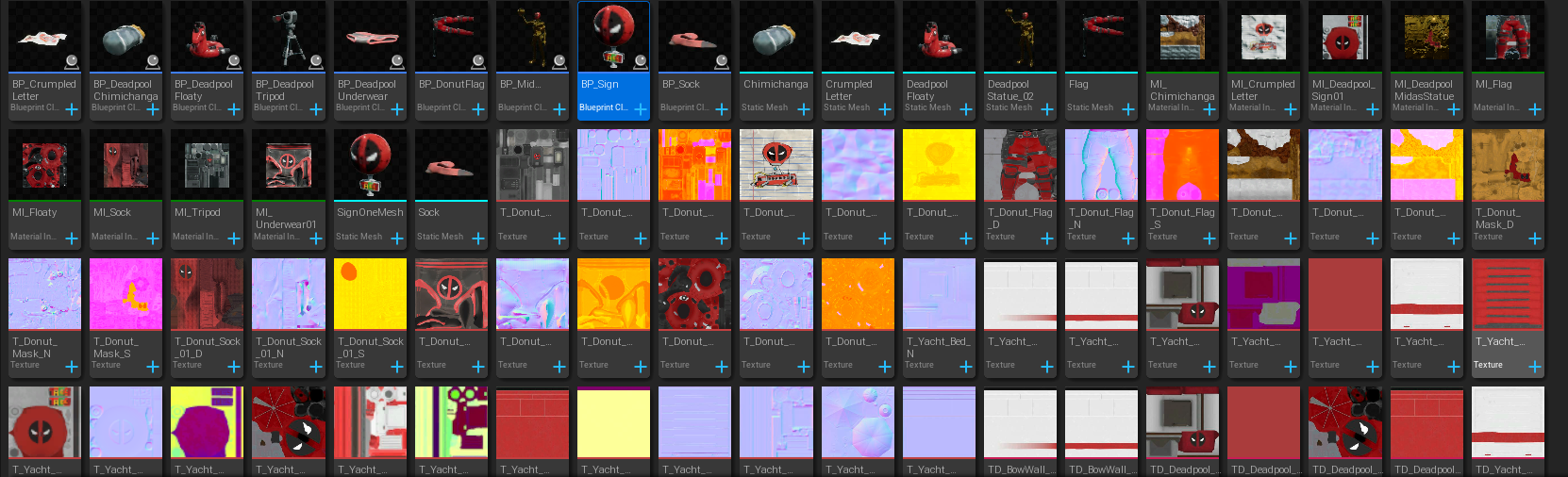
Task: Click the plus icon on T_Donut_Flag_N tile
Action: [x=1128, y=239]
